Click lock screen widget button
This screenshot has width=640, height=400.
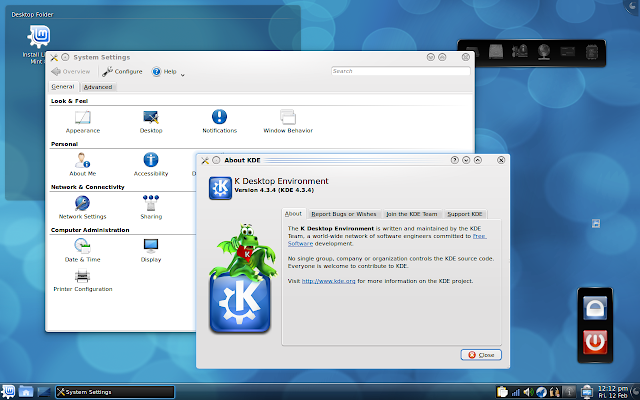coord(595,308)
